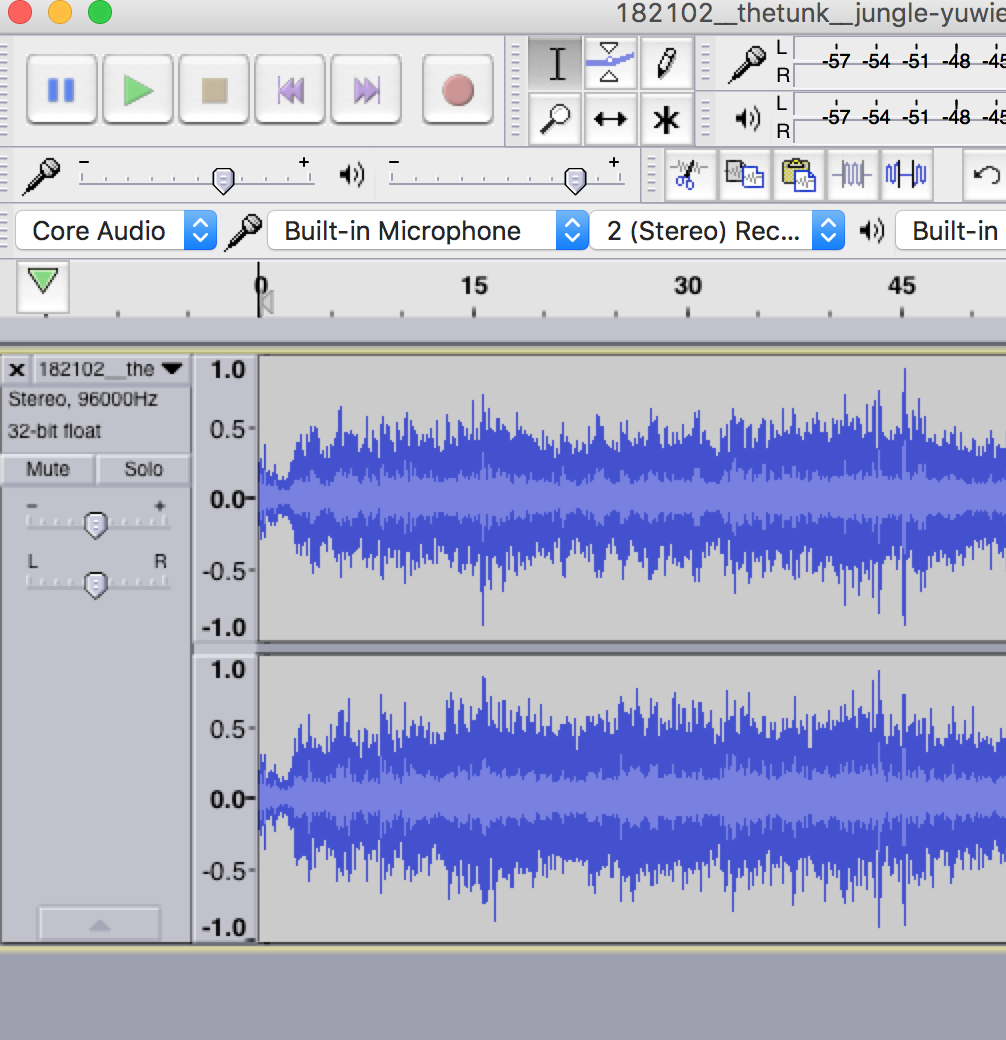Mute the 182102 track
Screen dimensions: 1006x1040
coord(47,469)
